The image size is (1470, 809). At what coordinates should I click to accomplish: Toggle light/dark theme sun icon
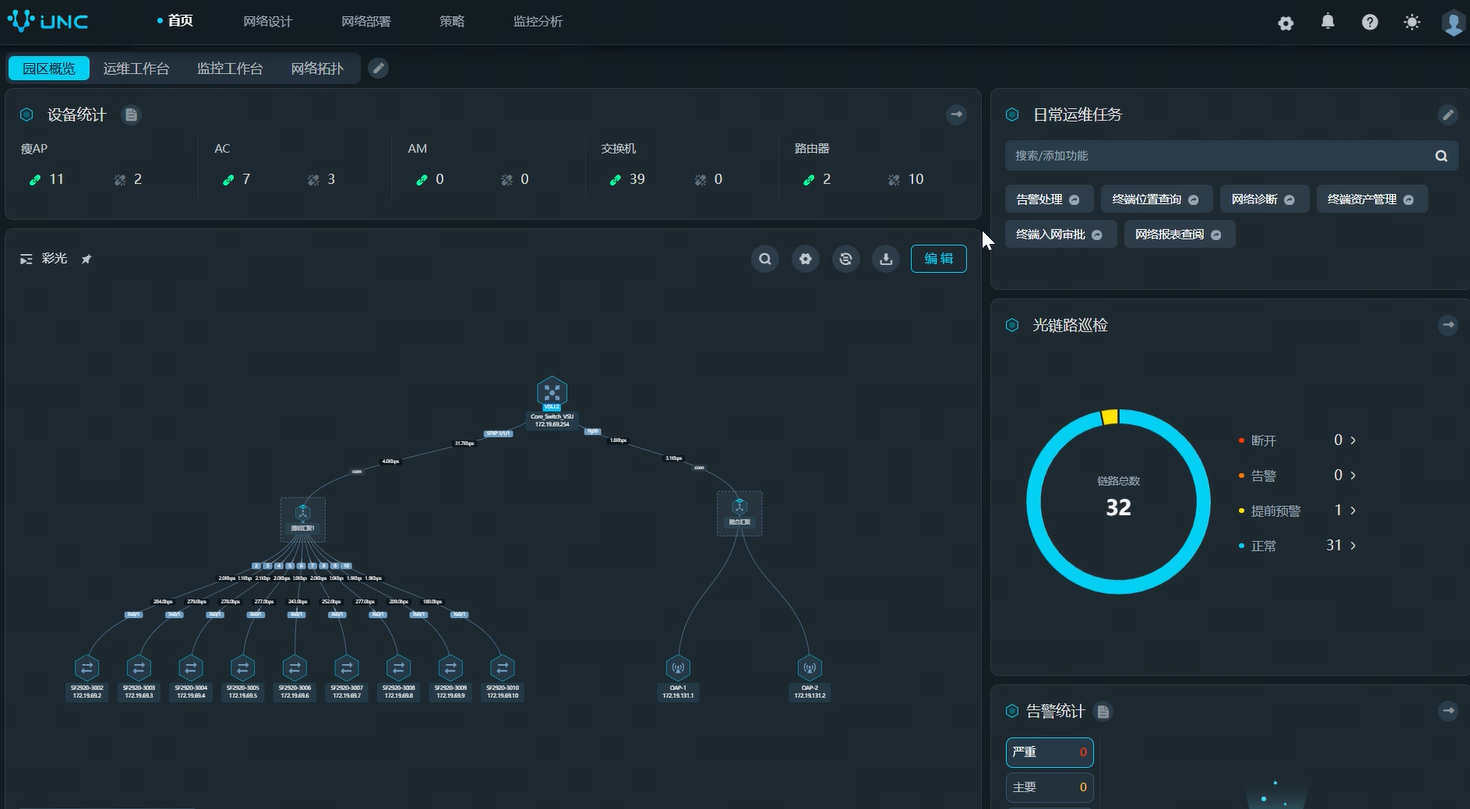tap(1412, 22)
